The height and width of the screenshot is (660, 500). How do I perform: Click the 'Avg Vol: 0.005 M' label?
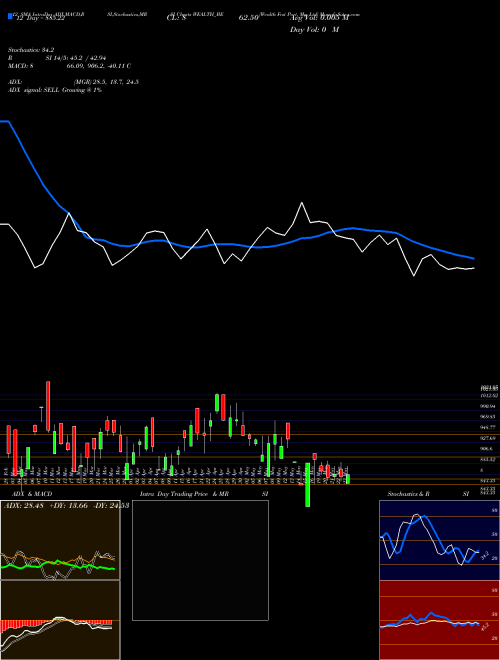(x=319, y=18)
